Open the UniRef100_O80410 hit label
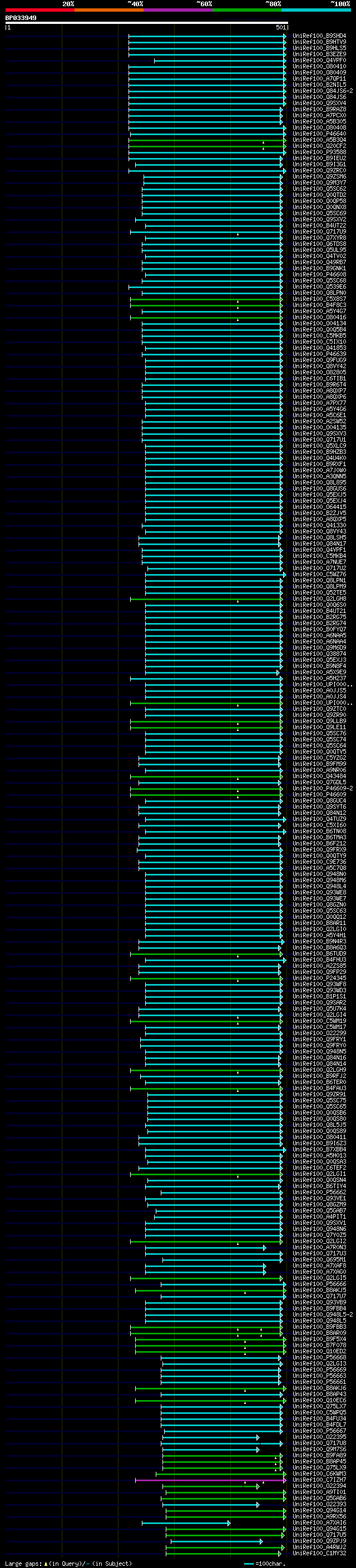356x1568 pixels. pyautogui.click(x=319, y=66)
